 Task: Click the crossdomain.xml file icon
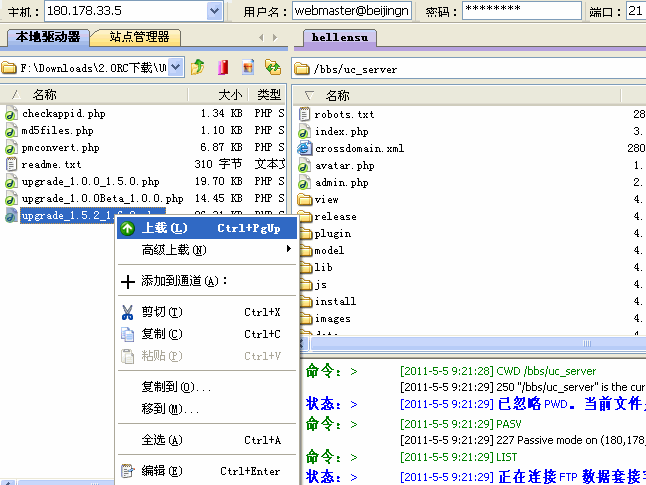(x=304, y=148)
